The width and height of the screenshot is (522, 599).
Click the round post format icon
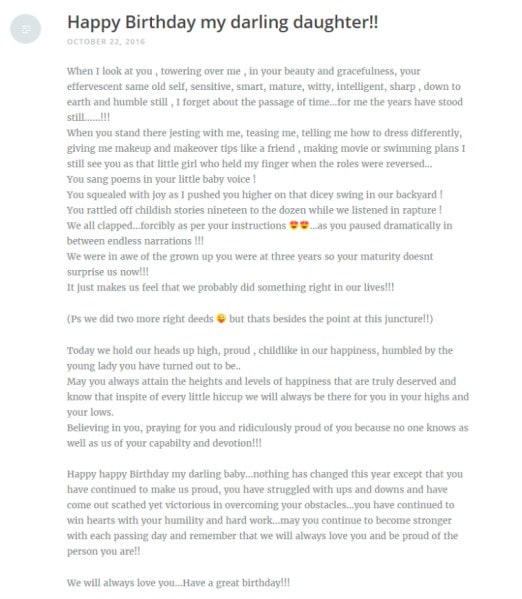tap(26, 29)
